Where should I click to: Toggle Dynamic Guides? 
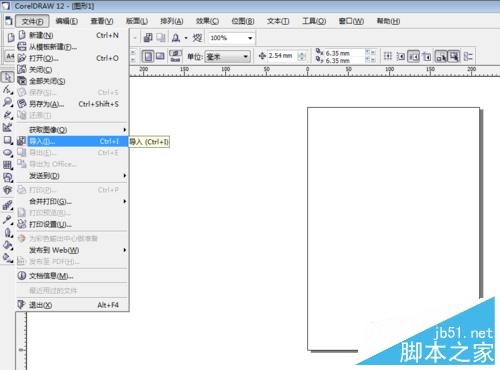pos(427,56)
